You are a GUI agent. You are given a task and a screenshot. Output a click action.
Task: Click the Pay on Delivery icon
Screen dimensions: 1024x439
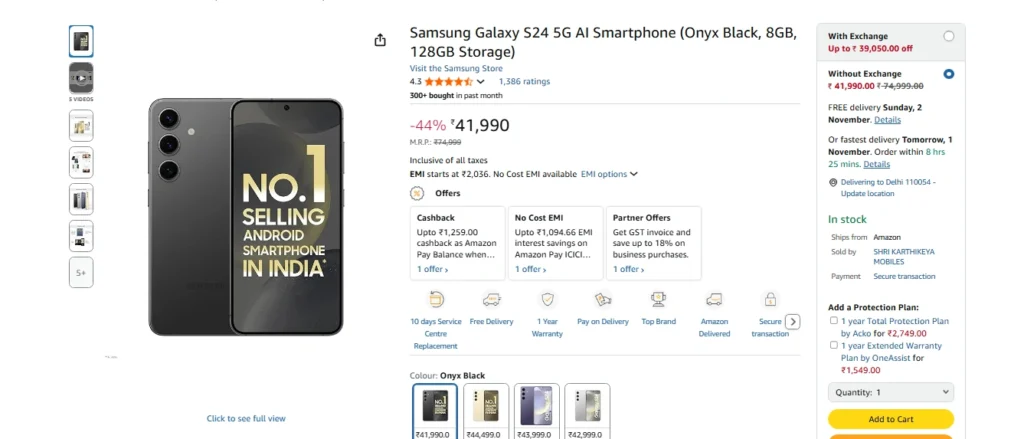coord(603,299)
